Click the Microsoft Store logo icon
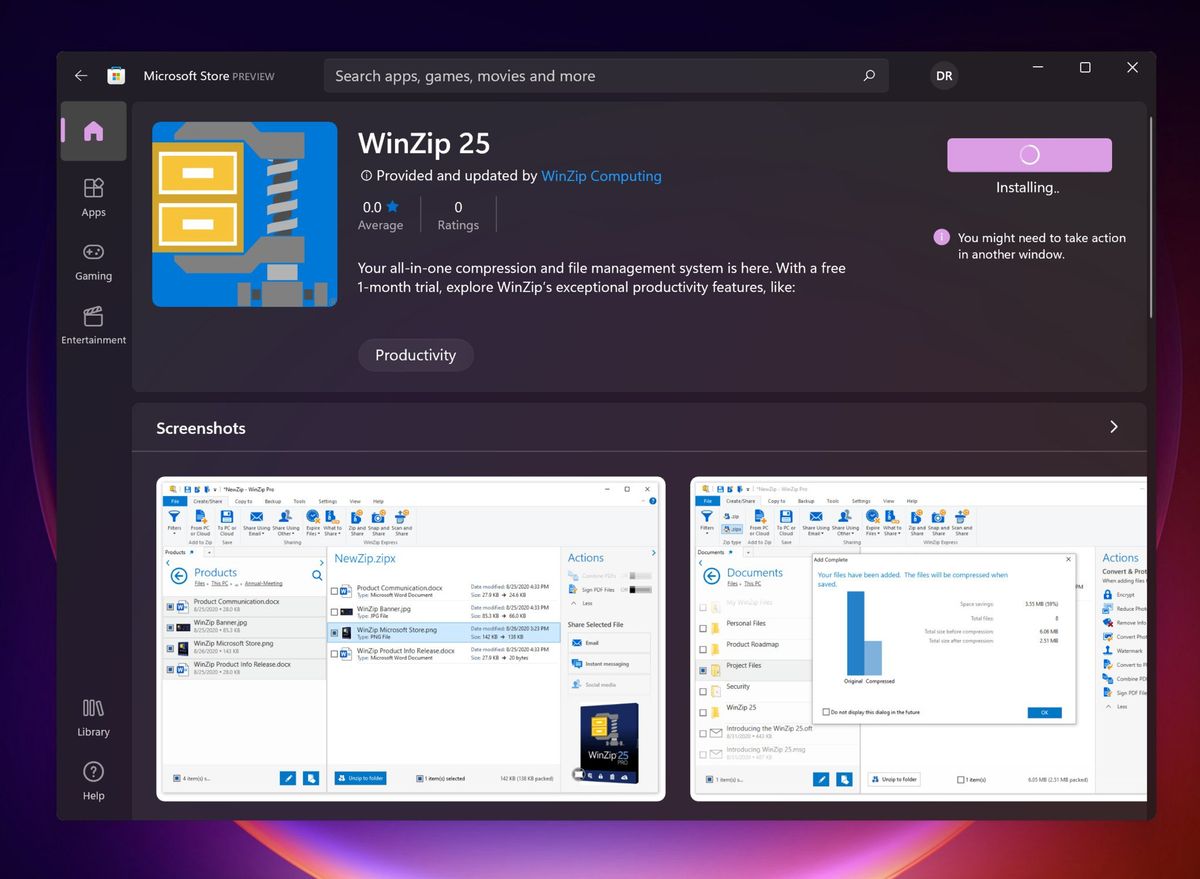The image size is (1200, 879). click(116, 75)
